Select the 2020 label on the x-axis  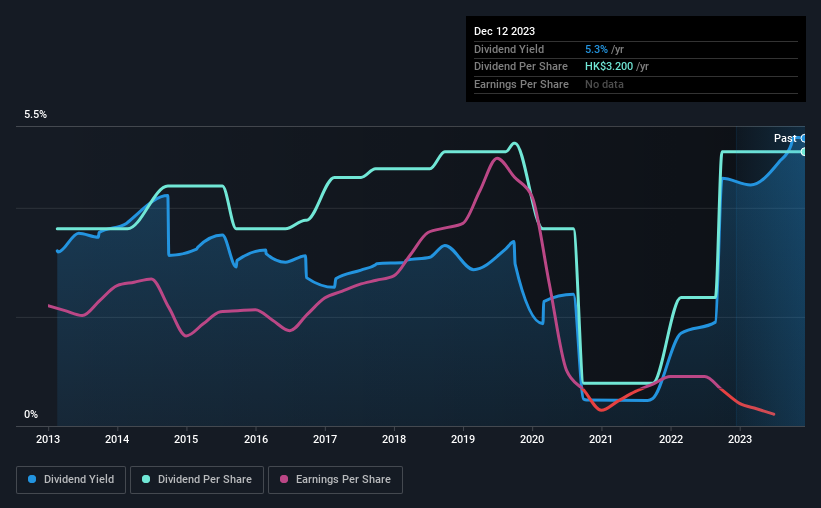[x=532, y=439]
